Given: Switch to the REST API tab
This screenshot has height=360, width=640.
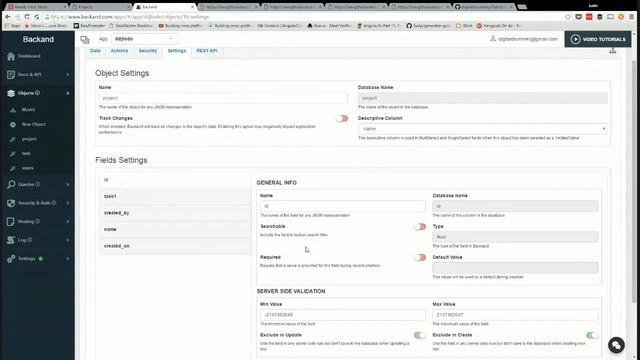Looking at the screenshot, I should point(207,51).
